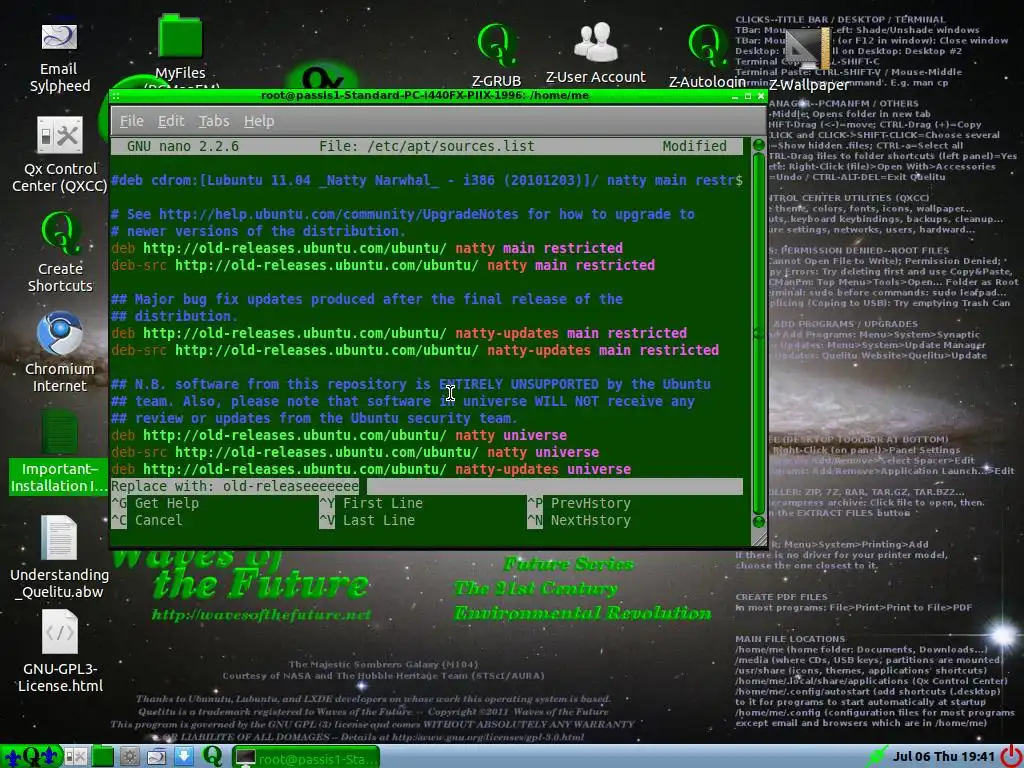Click the '^P PrevHstory' nano shortcut
1024x768 pixels.
pyautogui.click(x=579, y=503)
